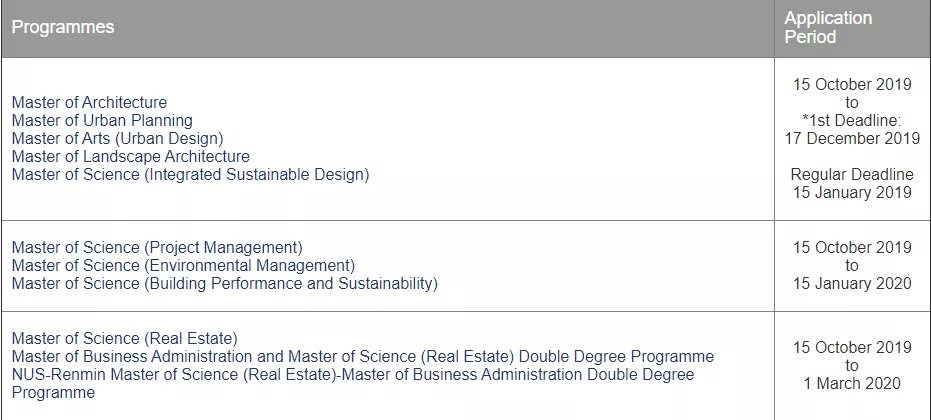This screenshot has height=420, width=931.
Task: Click the Regular Deadline 15 January 2019 text
Action: [852, 184]
